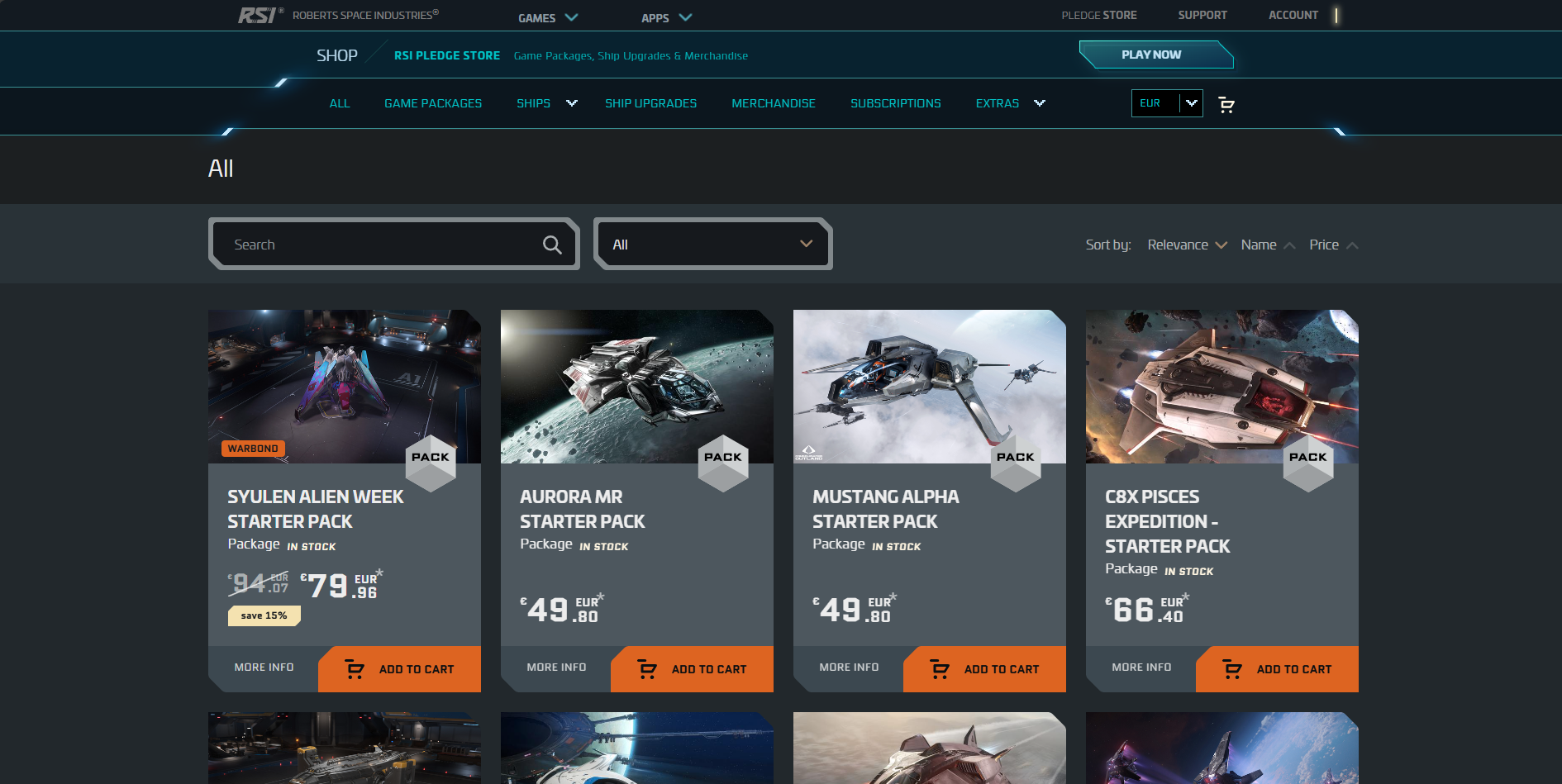This screenshot has height=784, width=1562.
Task: Sort products by Name
Action: pyautogui.click(x=1268, y=245)
